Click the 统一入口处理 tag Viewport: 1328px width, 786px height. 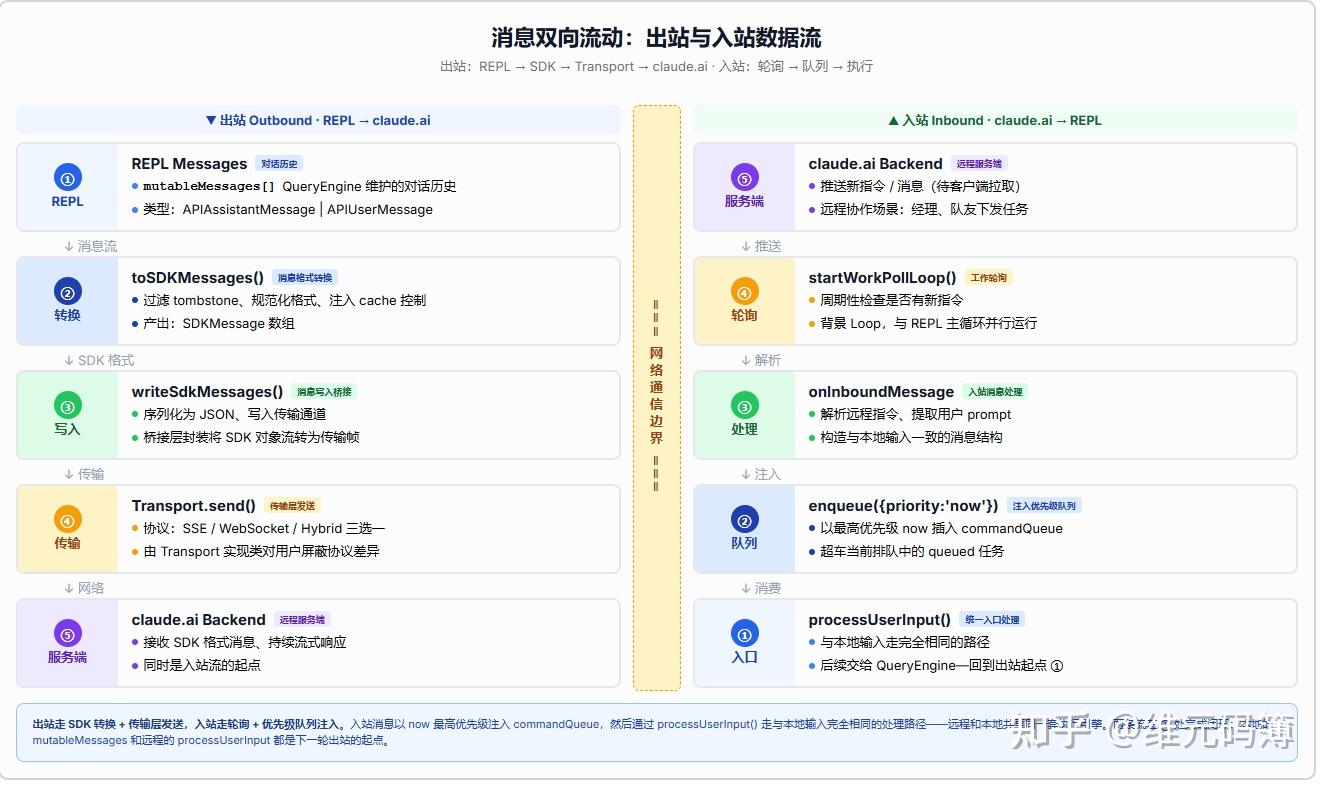pyautogui.click(x=992, y=620)
